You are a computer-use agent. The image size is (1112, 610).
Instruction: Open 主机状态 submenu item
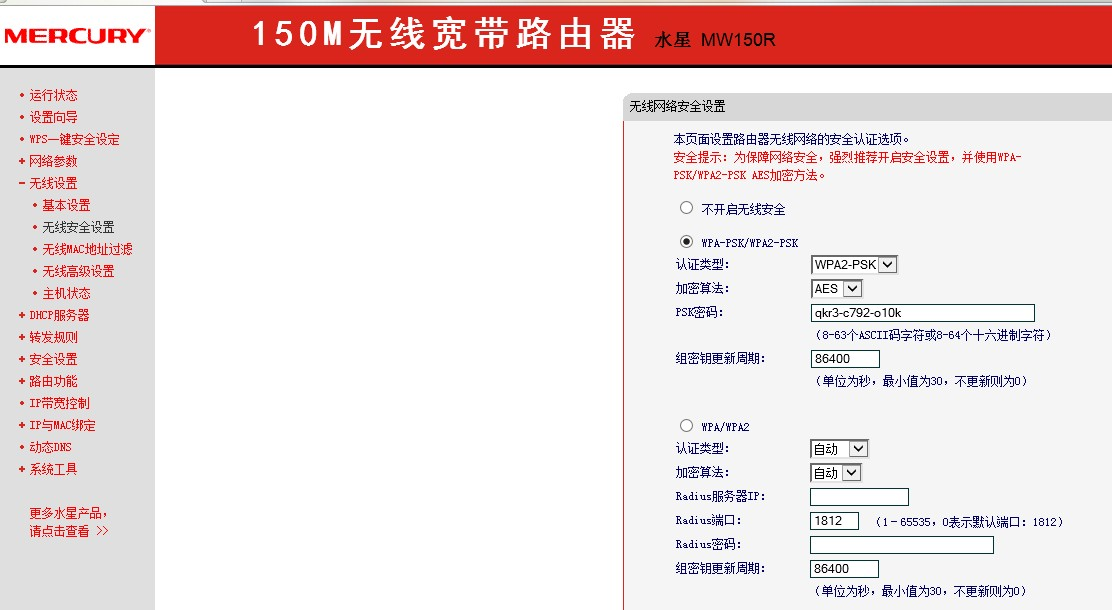point(66,293)
